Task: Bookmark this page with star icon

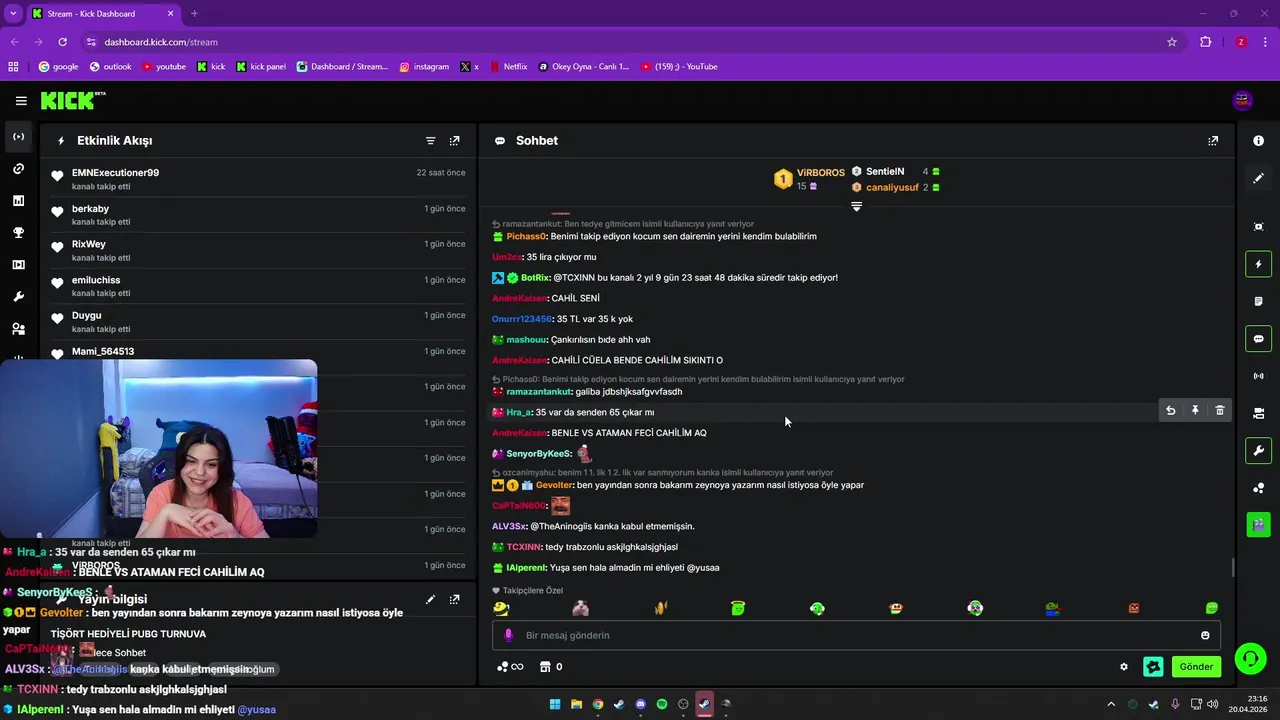Action: 1172,42
